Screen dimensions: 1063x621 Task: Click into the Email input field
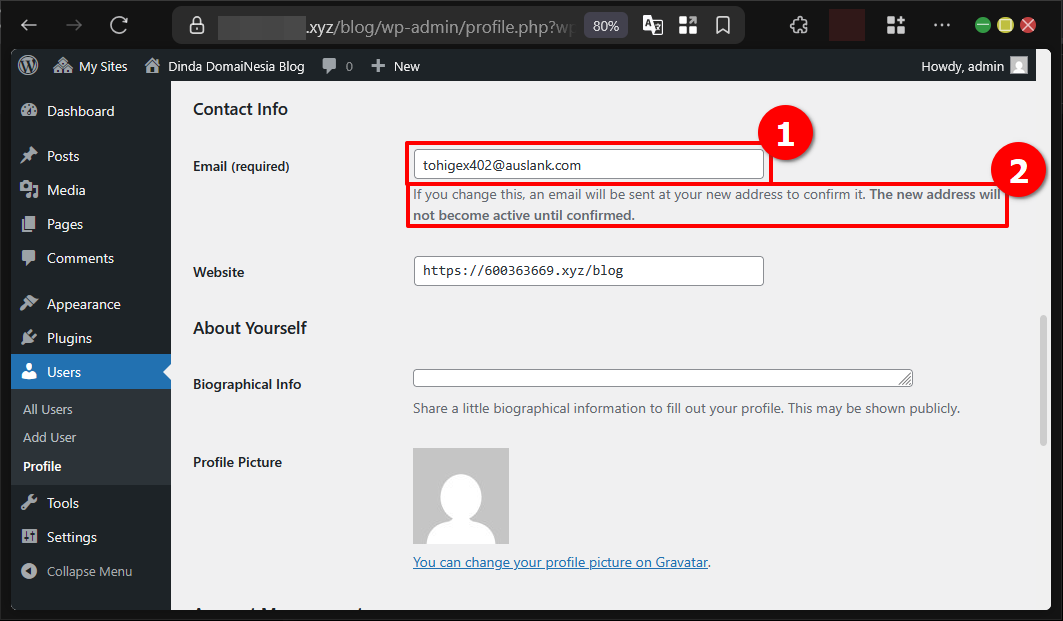(x=588, y=165)
